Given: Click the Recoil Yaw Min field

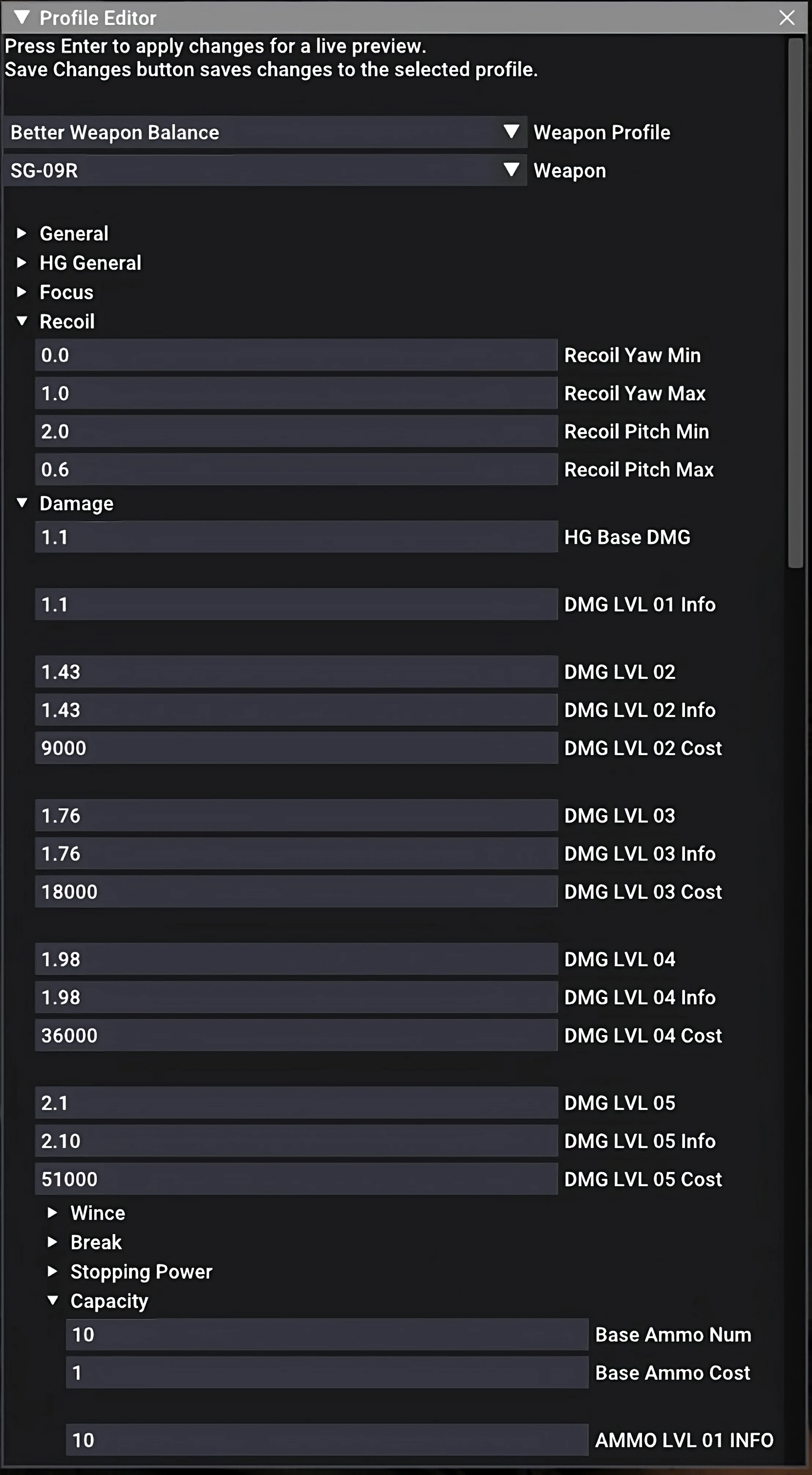Looking at the screenshot, I should (x=296, y=355).
